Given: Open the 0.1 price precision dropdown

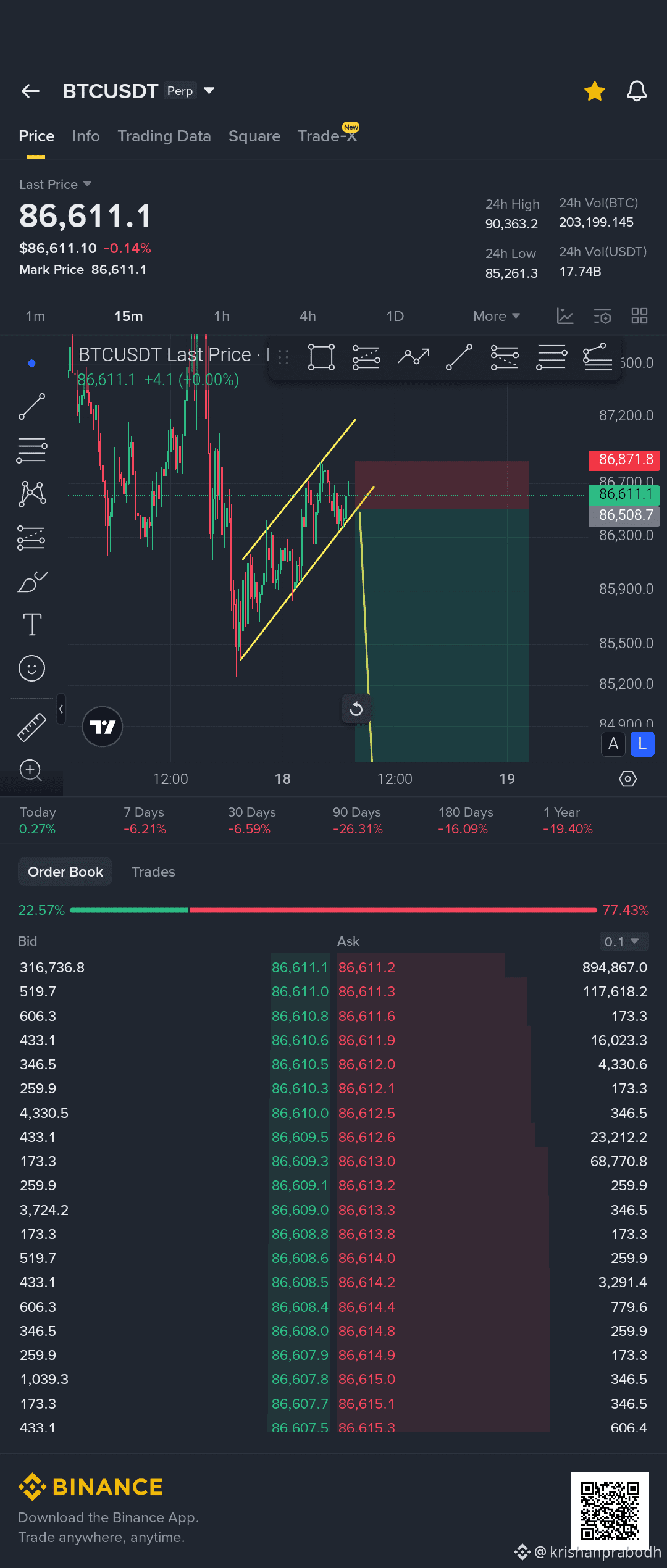Looking at the screenshot, I should tap(624, 941).
